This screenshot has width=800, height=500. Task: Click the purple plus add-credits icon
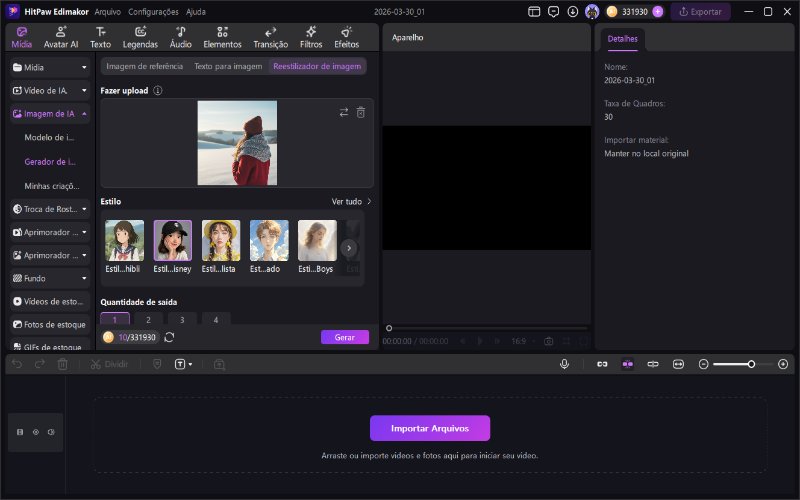click(658, 12)
